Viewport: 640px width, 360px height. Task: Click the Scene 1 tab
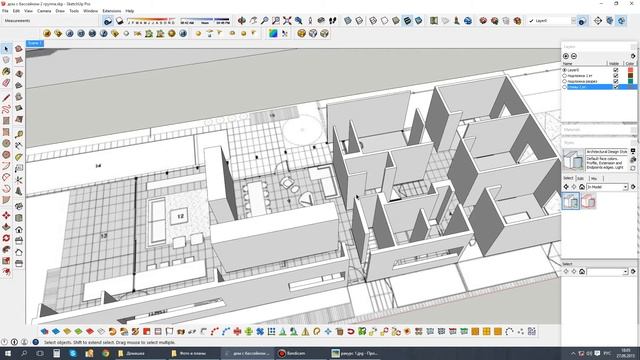(x=34, y=43)
